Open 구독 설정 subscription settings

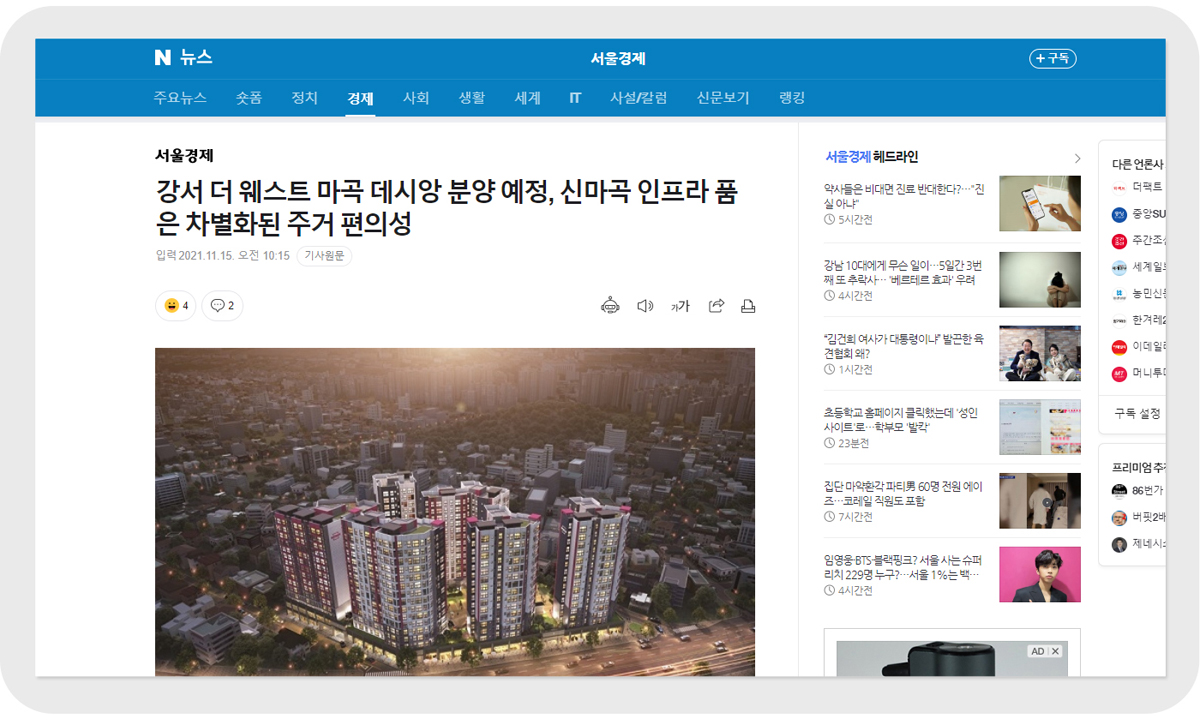click(1137, 413)
